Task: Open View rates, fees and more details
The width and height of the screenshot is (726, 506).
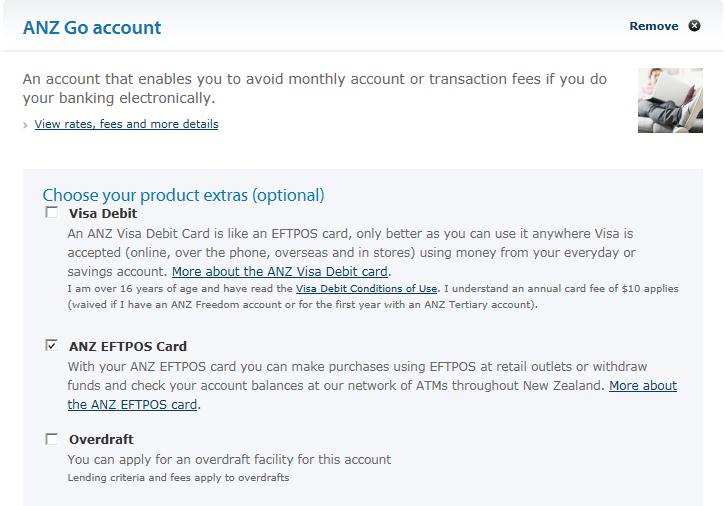Action: coord(126,124)
